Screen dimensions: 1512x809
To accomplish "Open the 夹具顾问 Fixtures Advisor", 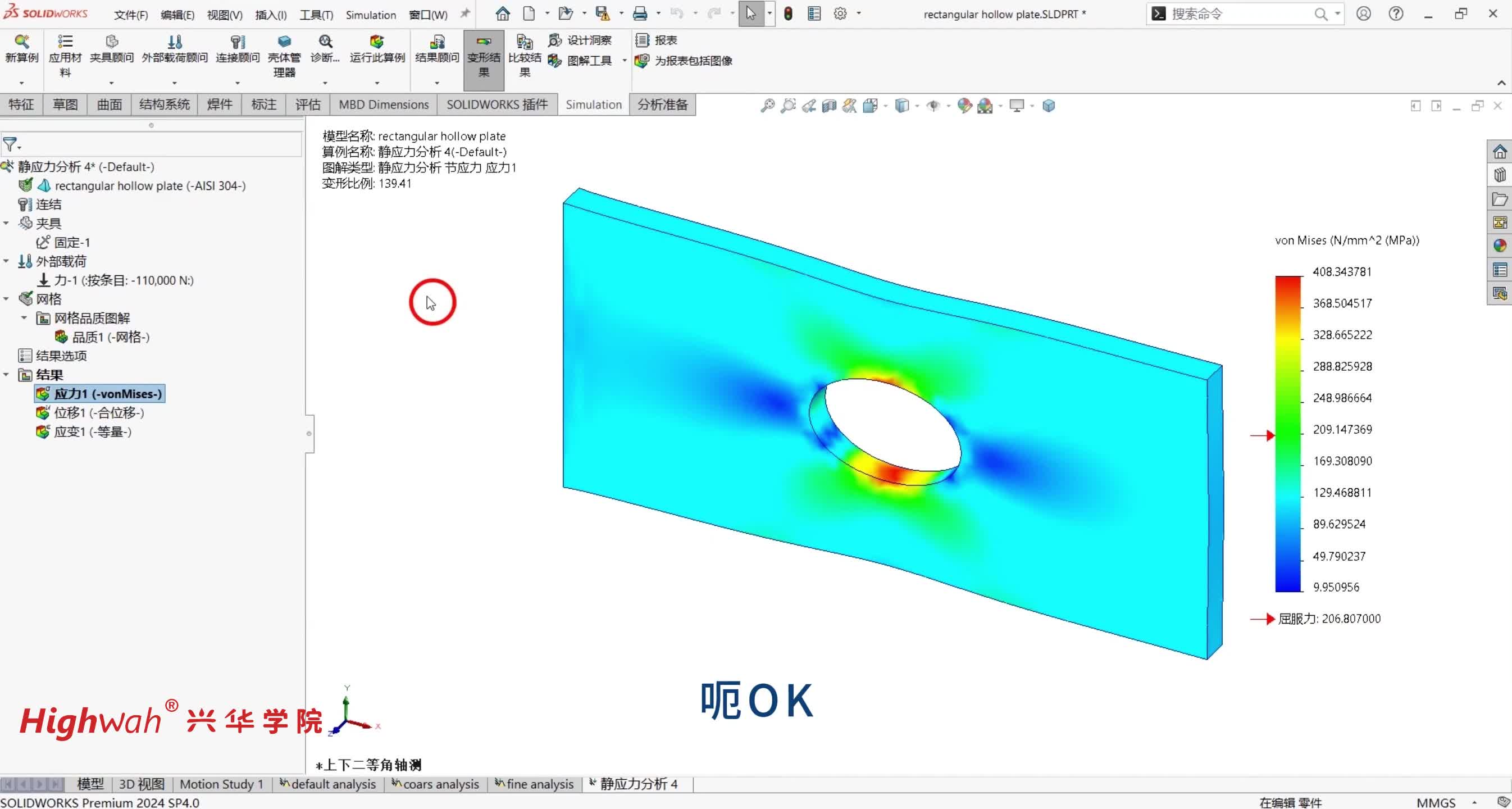I will click(x=112, y=50).
